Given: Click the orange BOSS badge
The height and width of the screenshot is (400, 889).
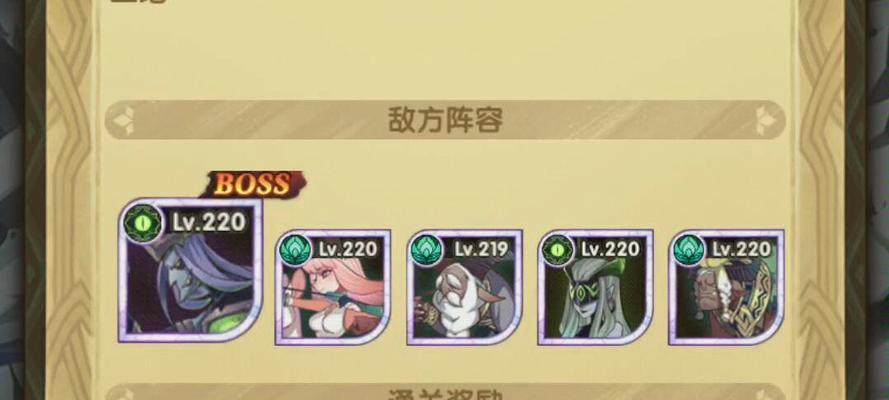Looking at the screenshot, I should click(253, 184).
